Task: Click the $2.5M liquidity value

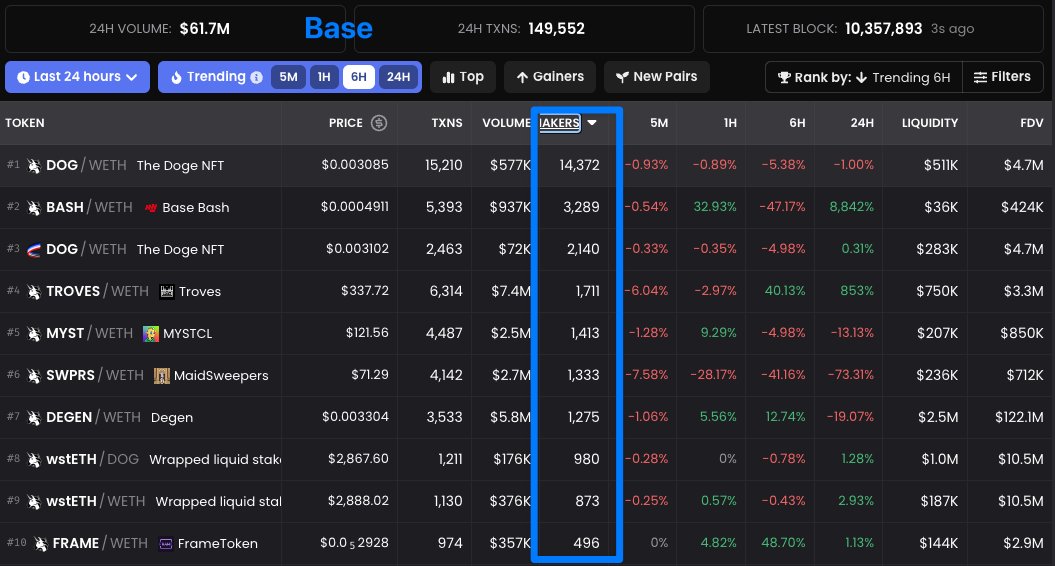Action: (x=938, y=417)
